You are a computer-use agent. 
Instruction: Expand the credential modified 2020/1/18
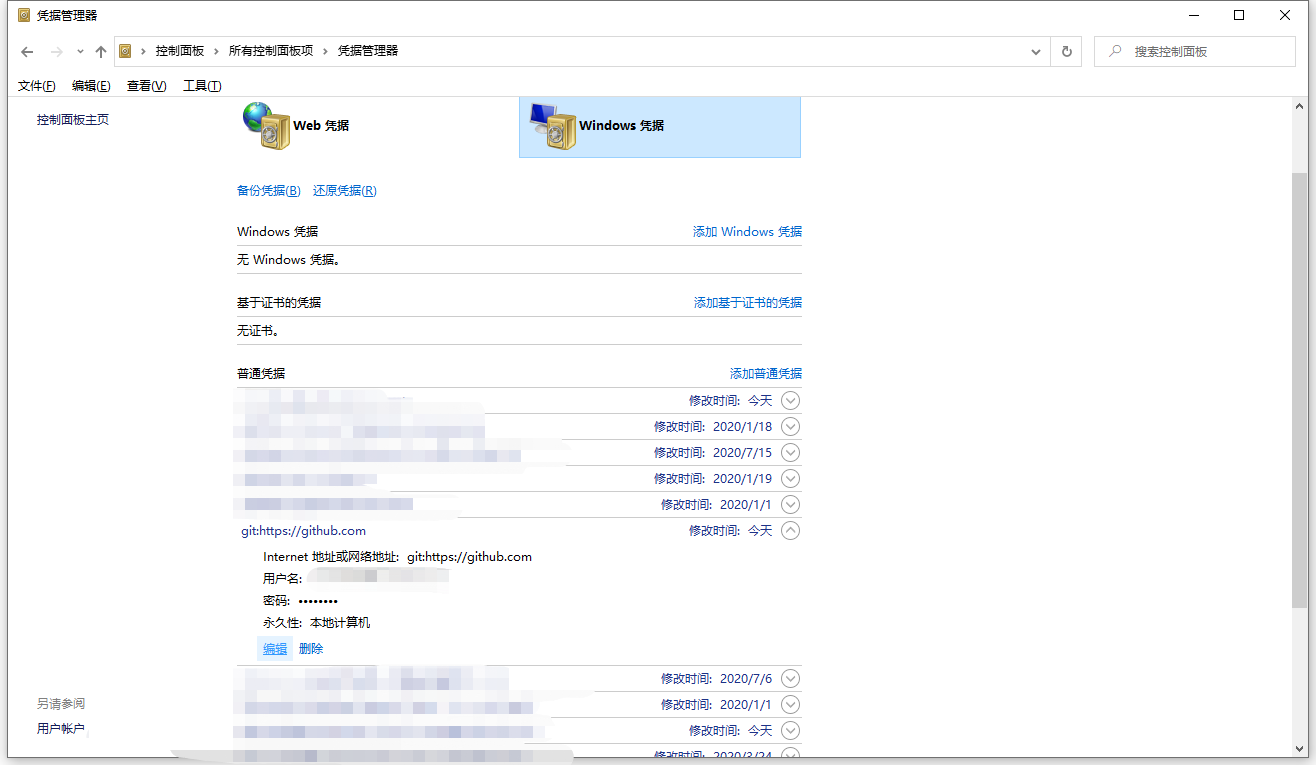(x=790, y=427)
